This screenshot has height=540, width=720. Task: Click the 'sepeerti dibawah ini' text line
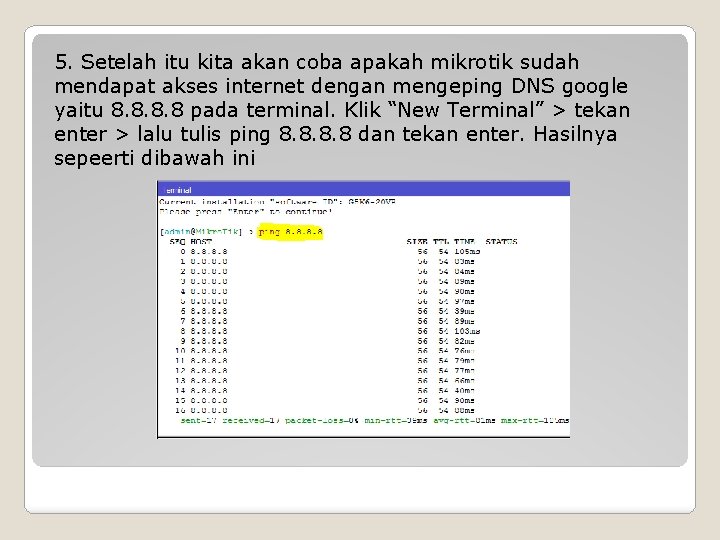[x=155, y=158]
